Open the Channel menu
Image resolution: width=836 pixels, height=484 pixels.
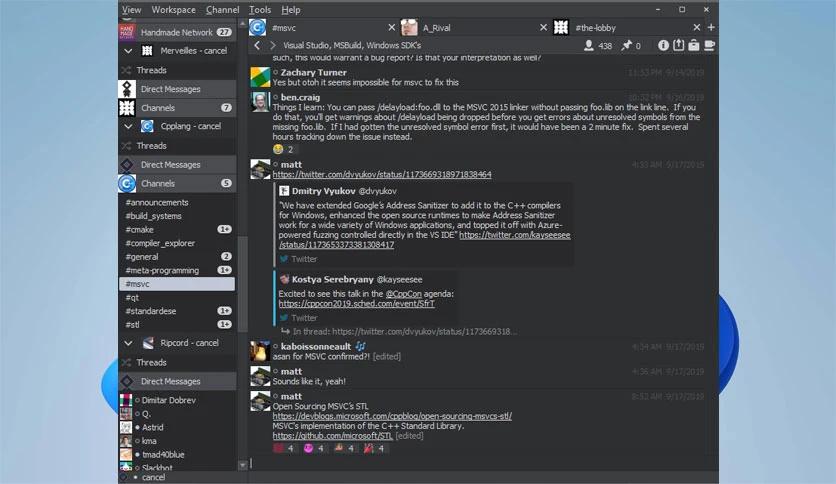222,10
